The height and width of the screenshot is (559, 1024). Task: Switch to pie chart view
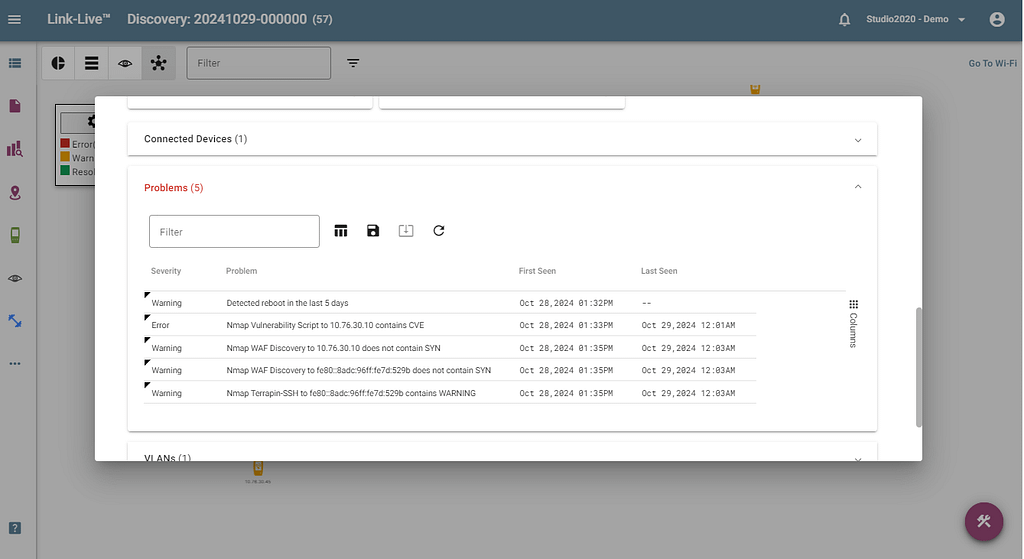(59, 63)
